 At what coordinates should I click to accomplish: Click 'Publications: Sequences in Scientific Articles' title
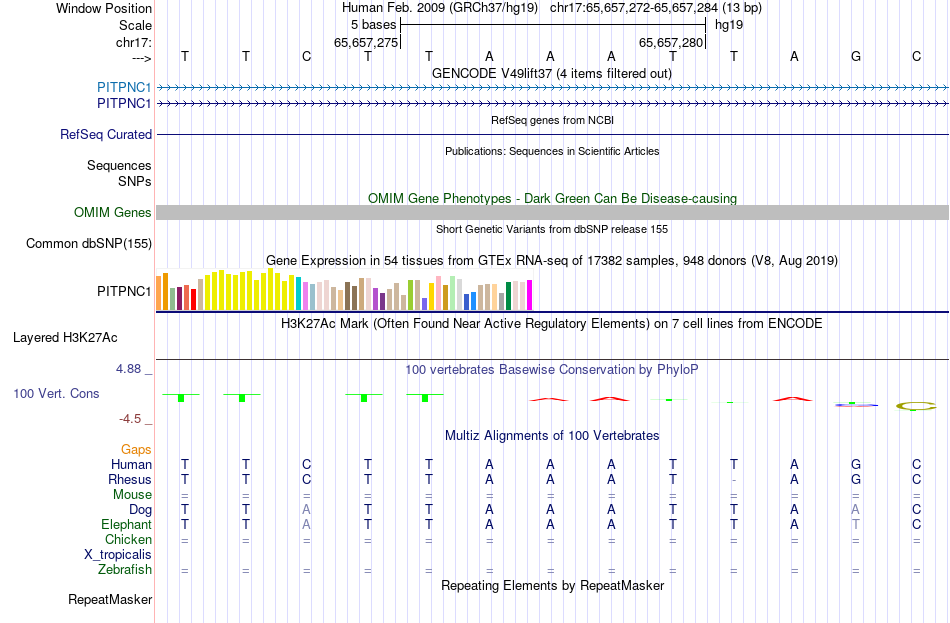coord(552,151)
